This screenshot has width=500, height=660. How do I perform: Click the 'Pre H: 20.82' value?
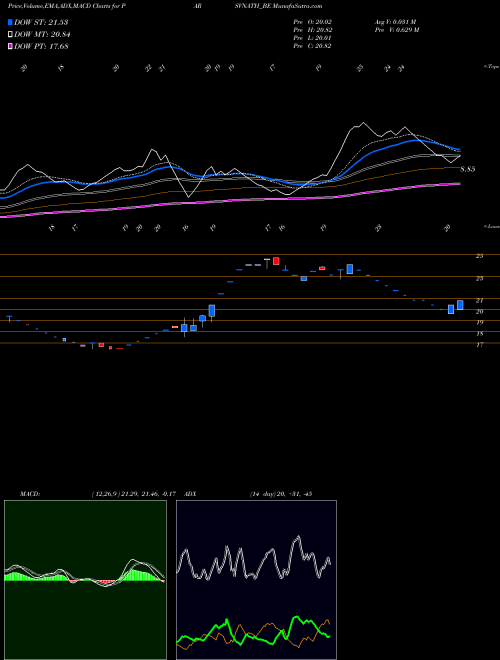pos(312,30)
